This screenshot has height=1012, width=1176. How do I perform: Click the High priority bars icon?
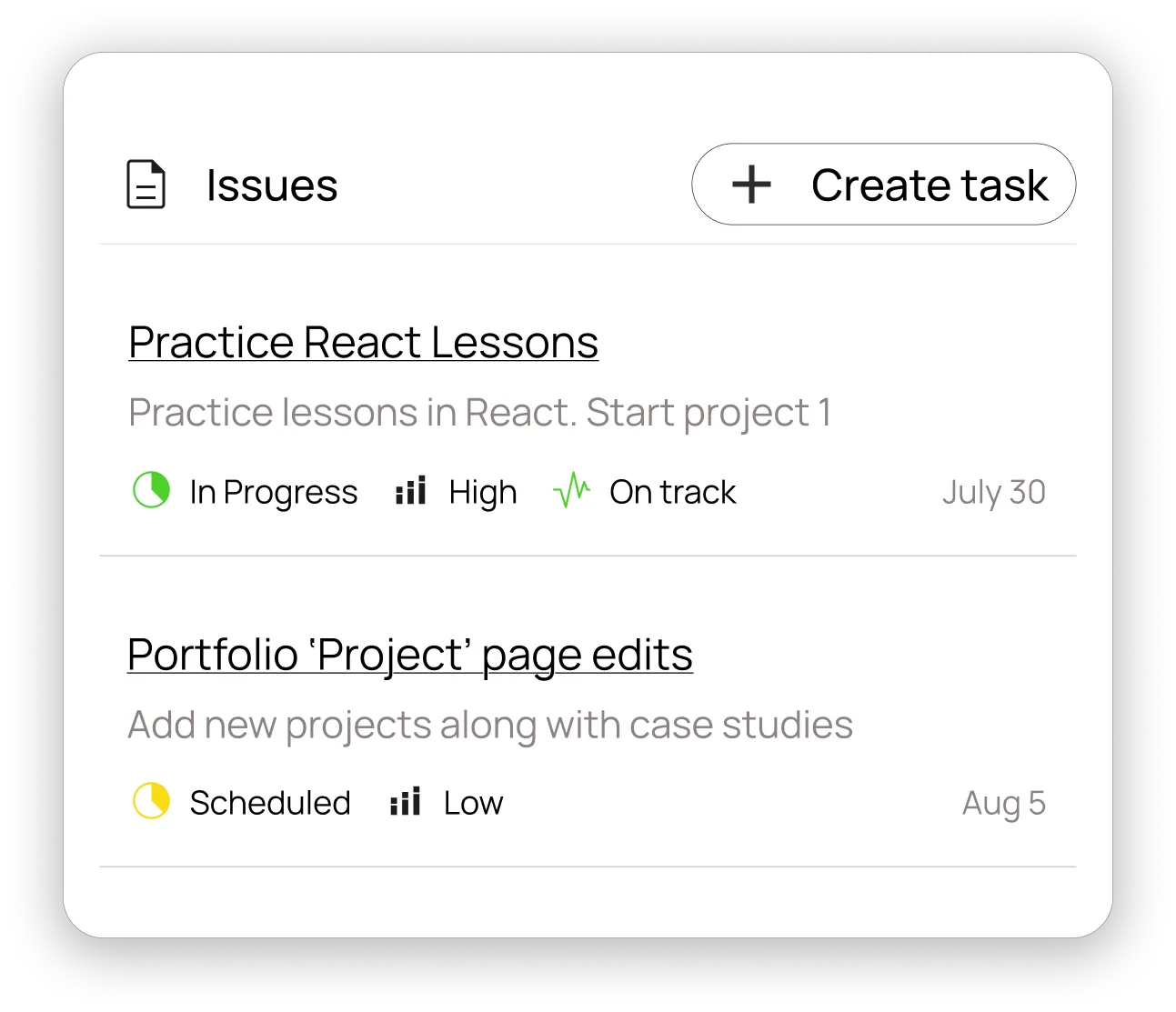pos(410,491)
